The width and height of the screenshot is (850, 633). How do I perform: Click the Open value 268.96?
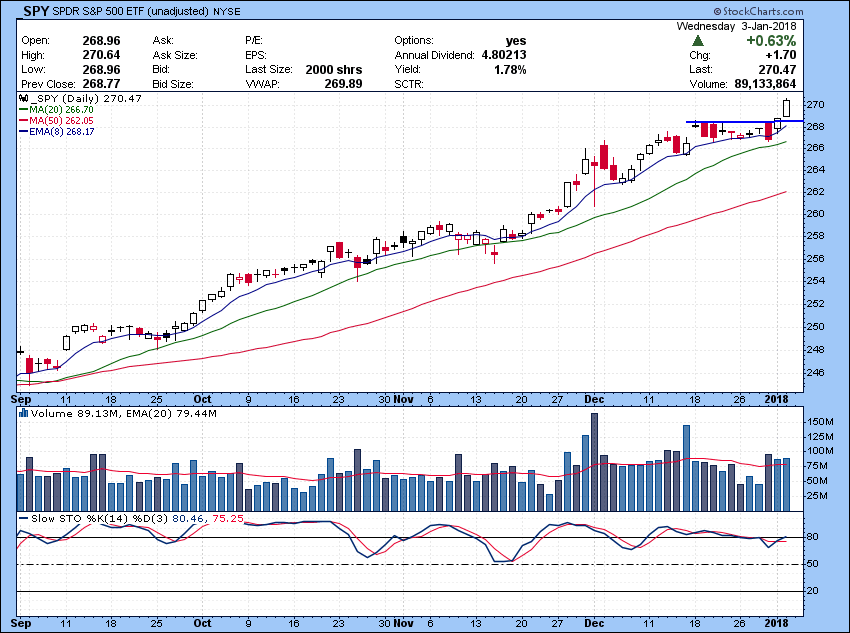point(101,41)
